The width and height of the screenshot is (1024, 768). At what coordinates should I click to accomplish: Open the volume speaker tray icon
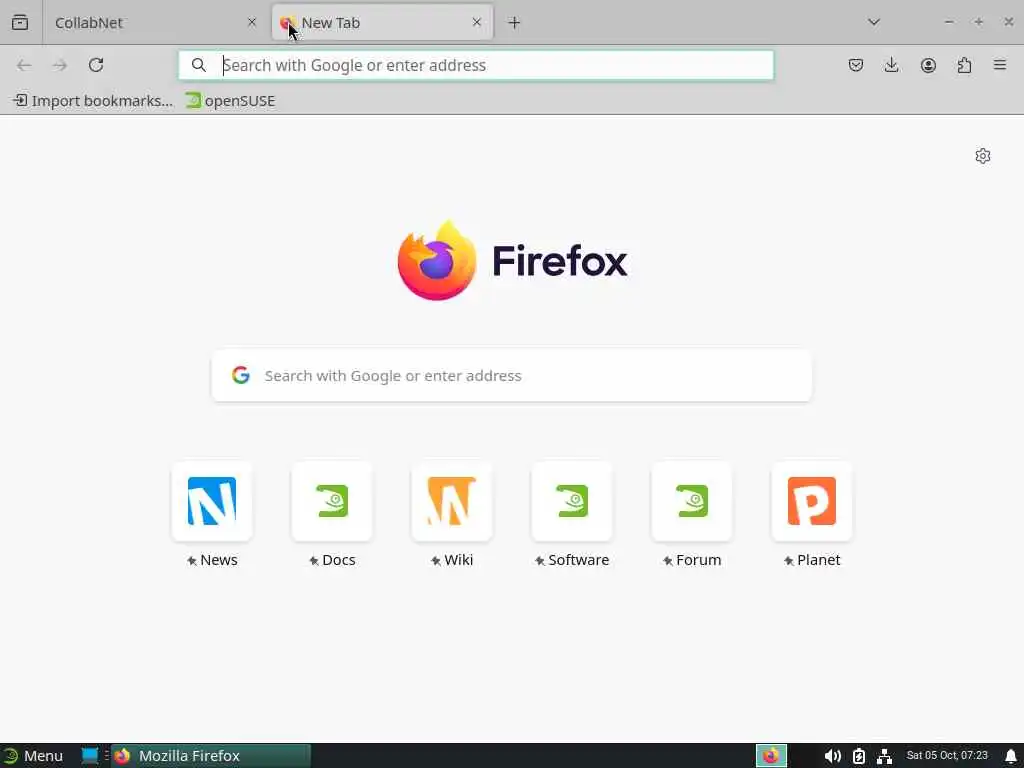[x=832, y=756]
